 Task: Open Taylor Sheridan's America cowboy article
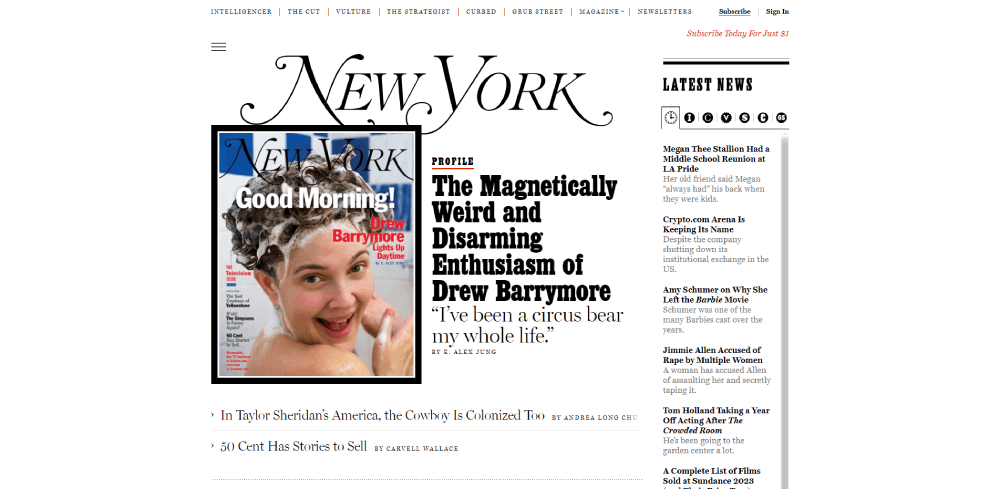pos(383,416)
